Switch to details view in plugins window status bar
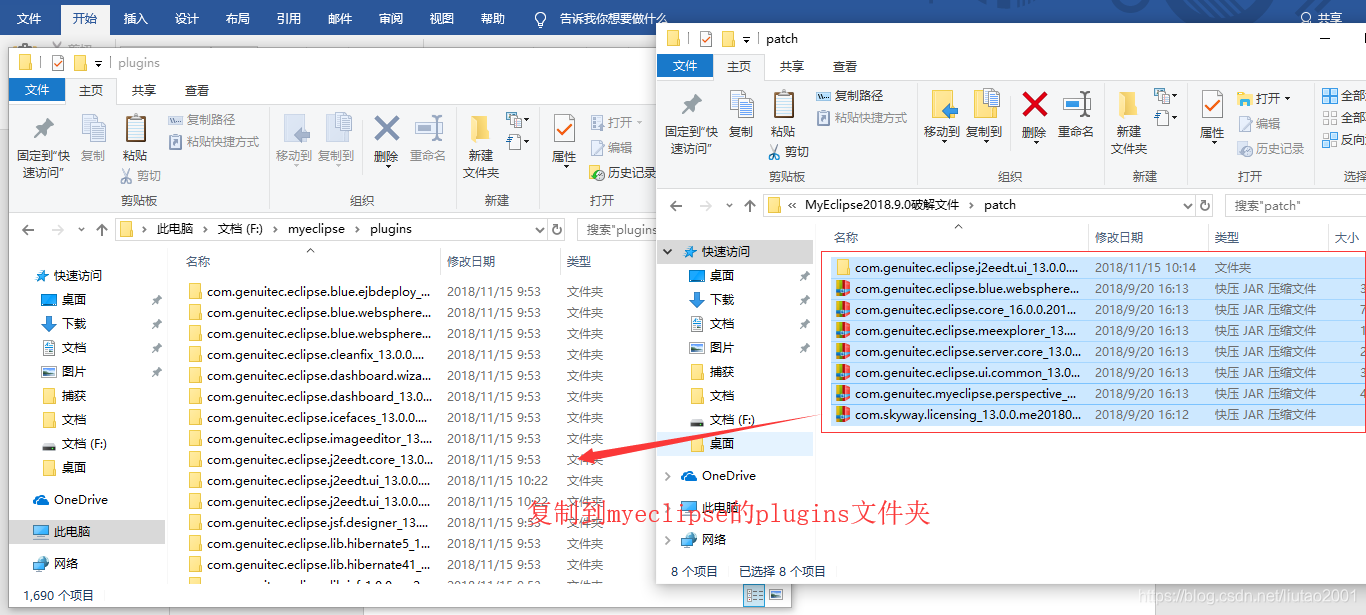The height and width of the screenshot is (615, 1366). pos(755,595)
